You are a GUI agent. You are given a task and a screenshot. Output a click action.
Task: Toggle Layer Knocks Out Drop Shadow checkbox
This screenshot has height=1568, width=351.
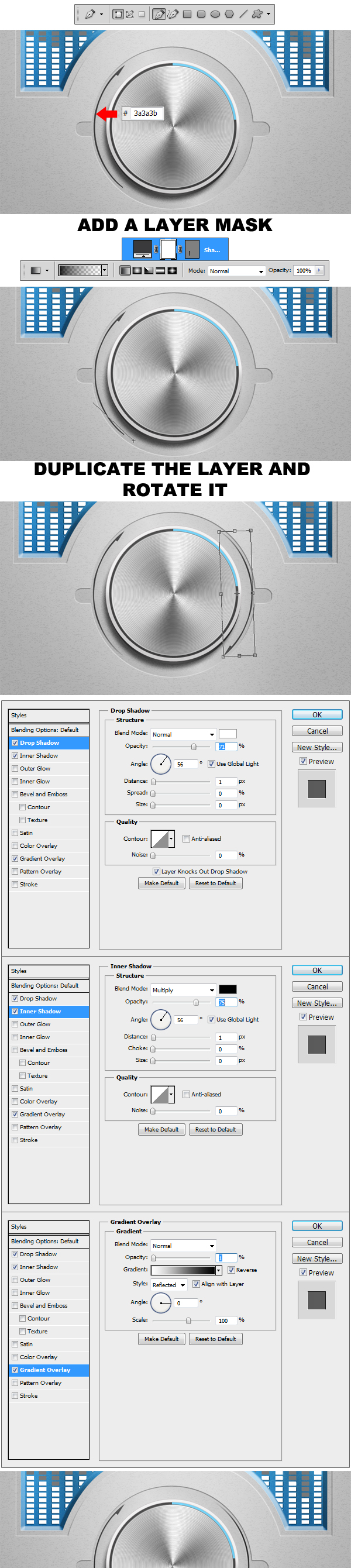click(x=156, y=871)
